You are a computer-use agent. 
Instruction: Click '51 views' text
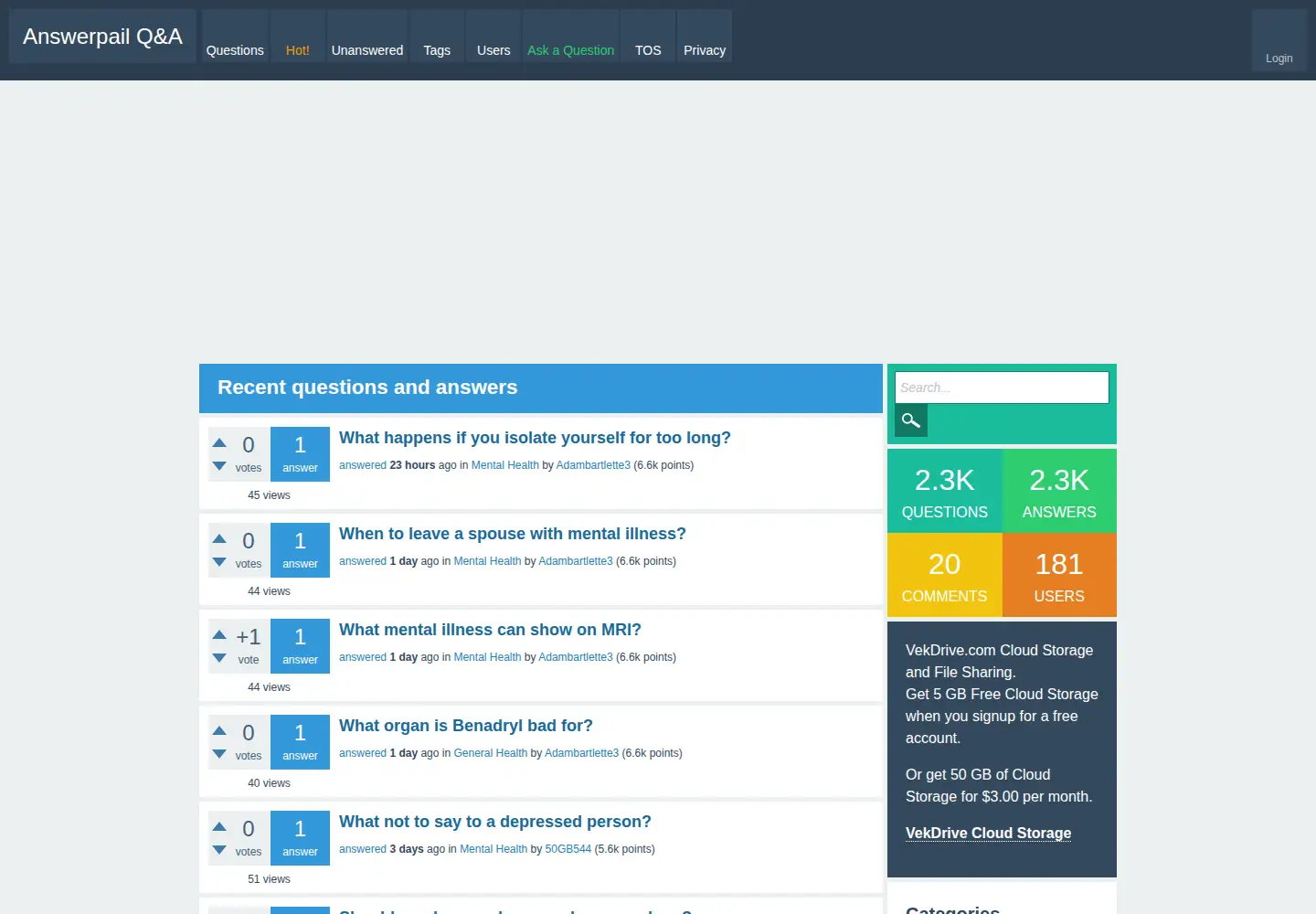[x=269, y=879]
